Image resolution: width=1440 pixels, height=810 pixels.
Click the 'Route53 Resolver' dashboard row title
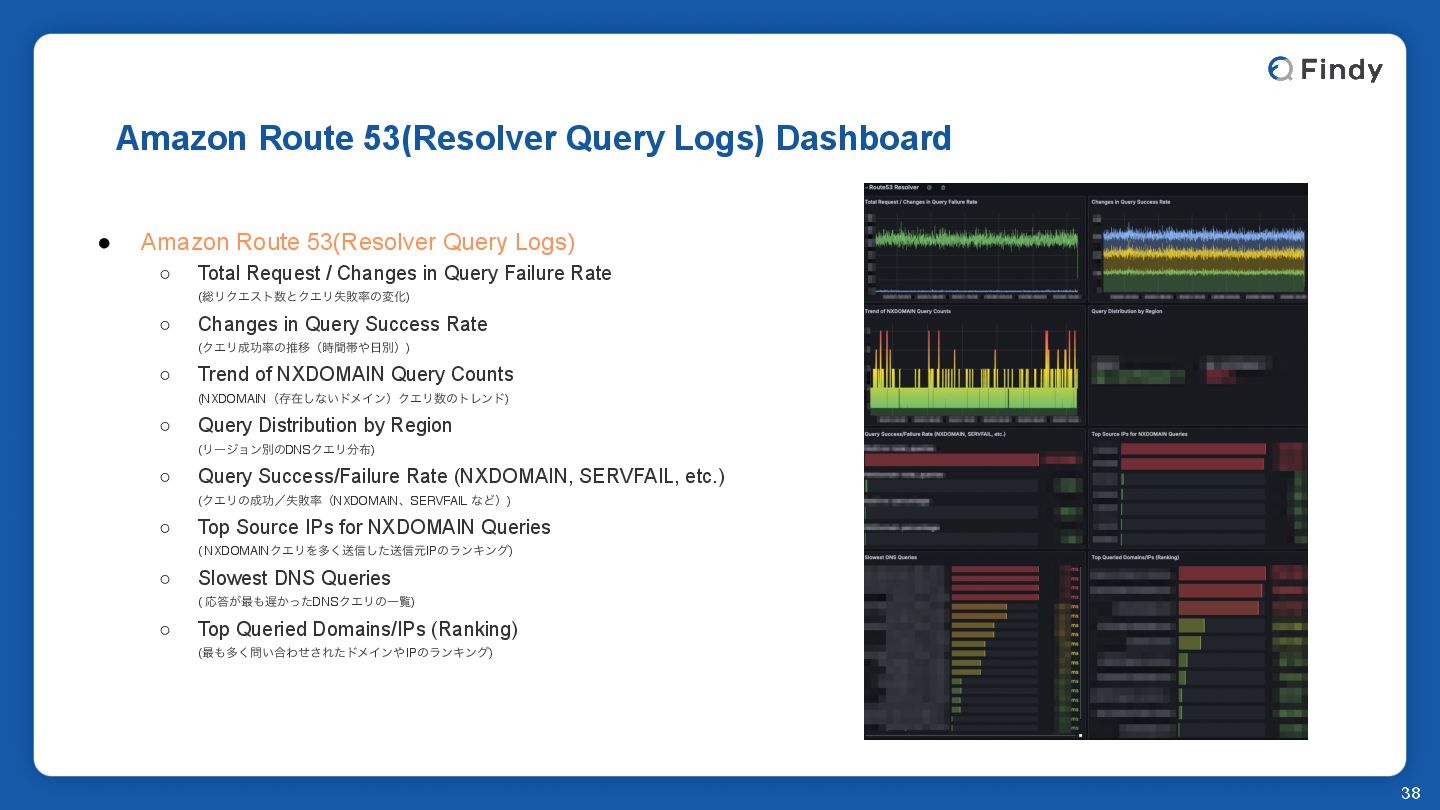point(894,187)
